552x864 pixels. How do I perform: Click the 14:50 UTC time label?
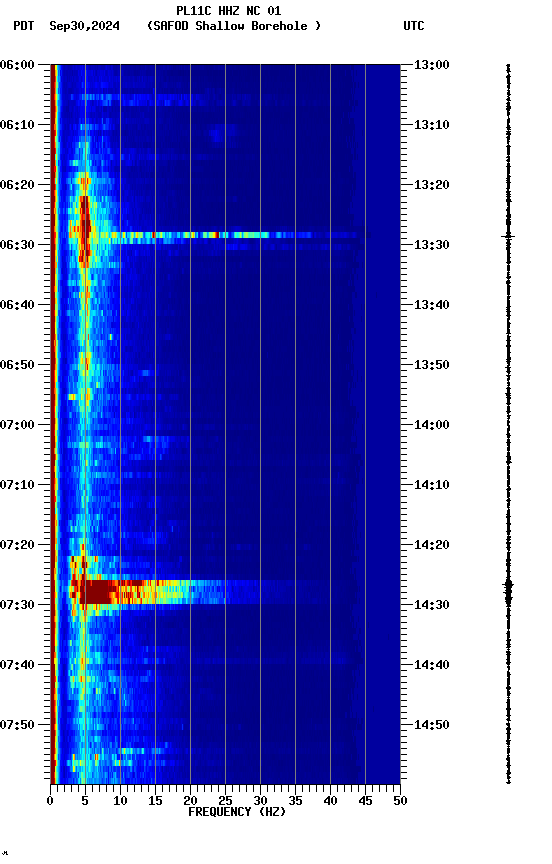(432, 726)
